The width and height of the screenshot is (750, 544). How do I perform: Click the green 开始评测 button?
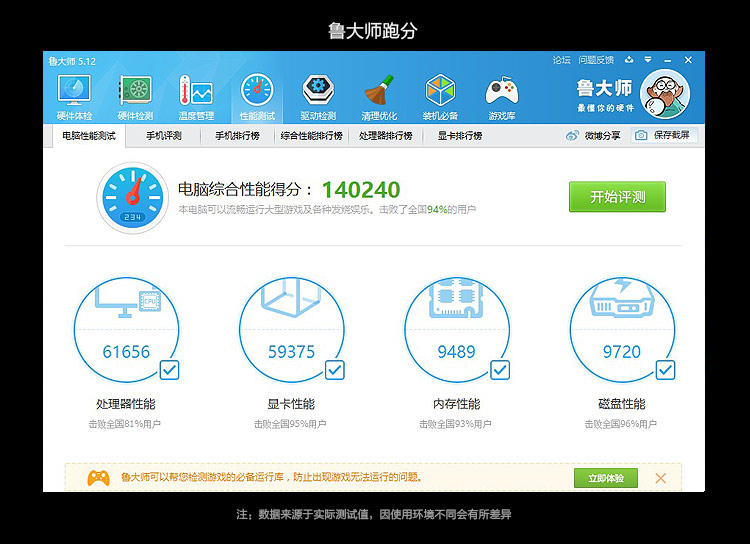(617, 197)
